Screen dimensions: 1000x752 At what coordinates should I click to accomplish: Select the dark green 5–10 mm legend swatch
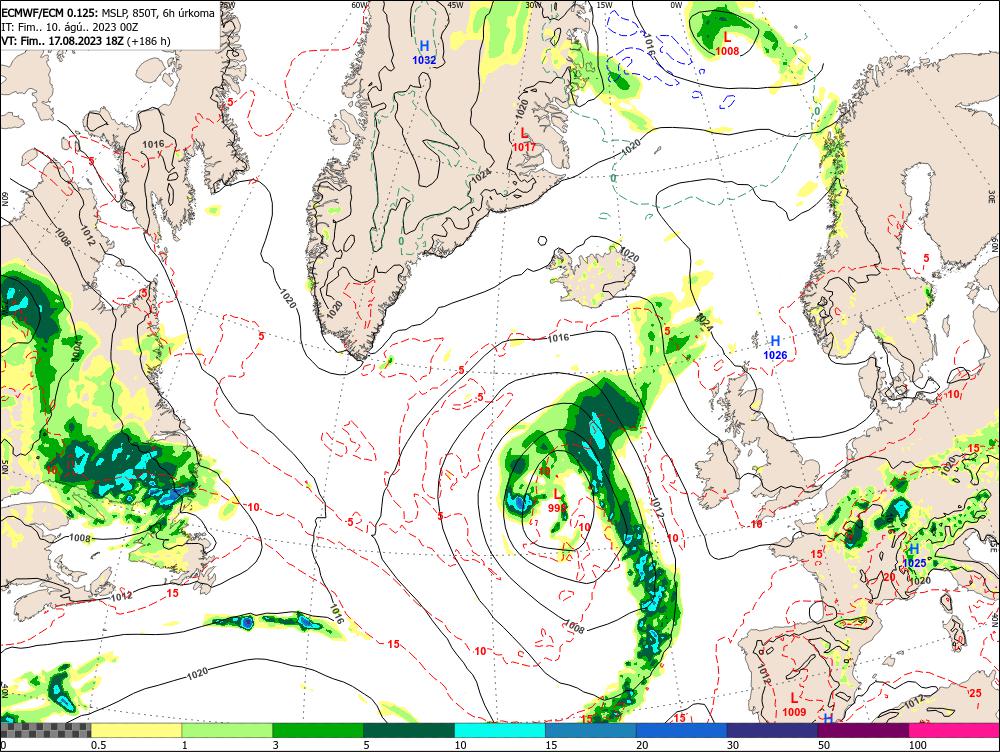pos(409,730)
